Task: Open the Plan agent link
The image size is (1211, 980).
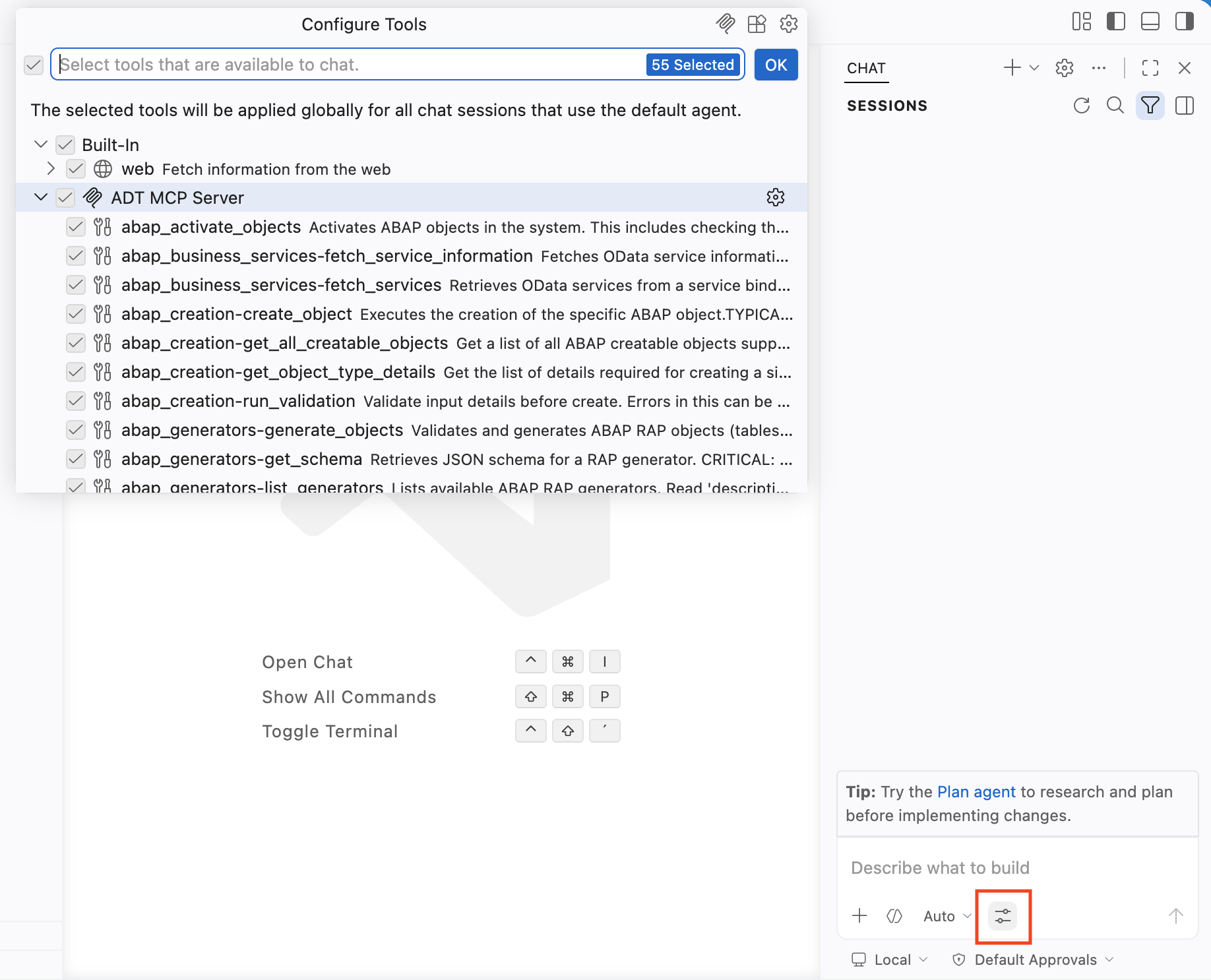Action: 976,792
